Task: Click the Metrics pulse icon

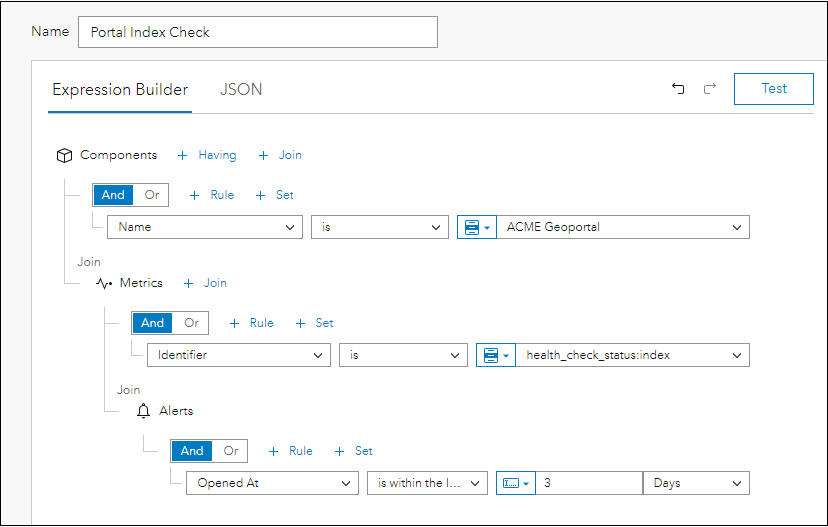Action: 104,283
